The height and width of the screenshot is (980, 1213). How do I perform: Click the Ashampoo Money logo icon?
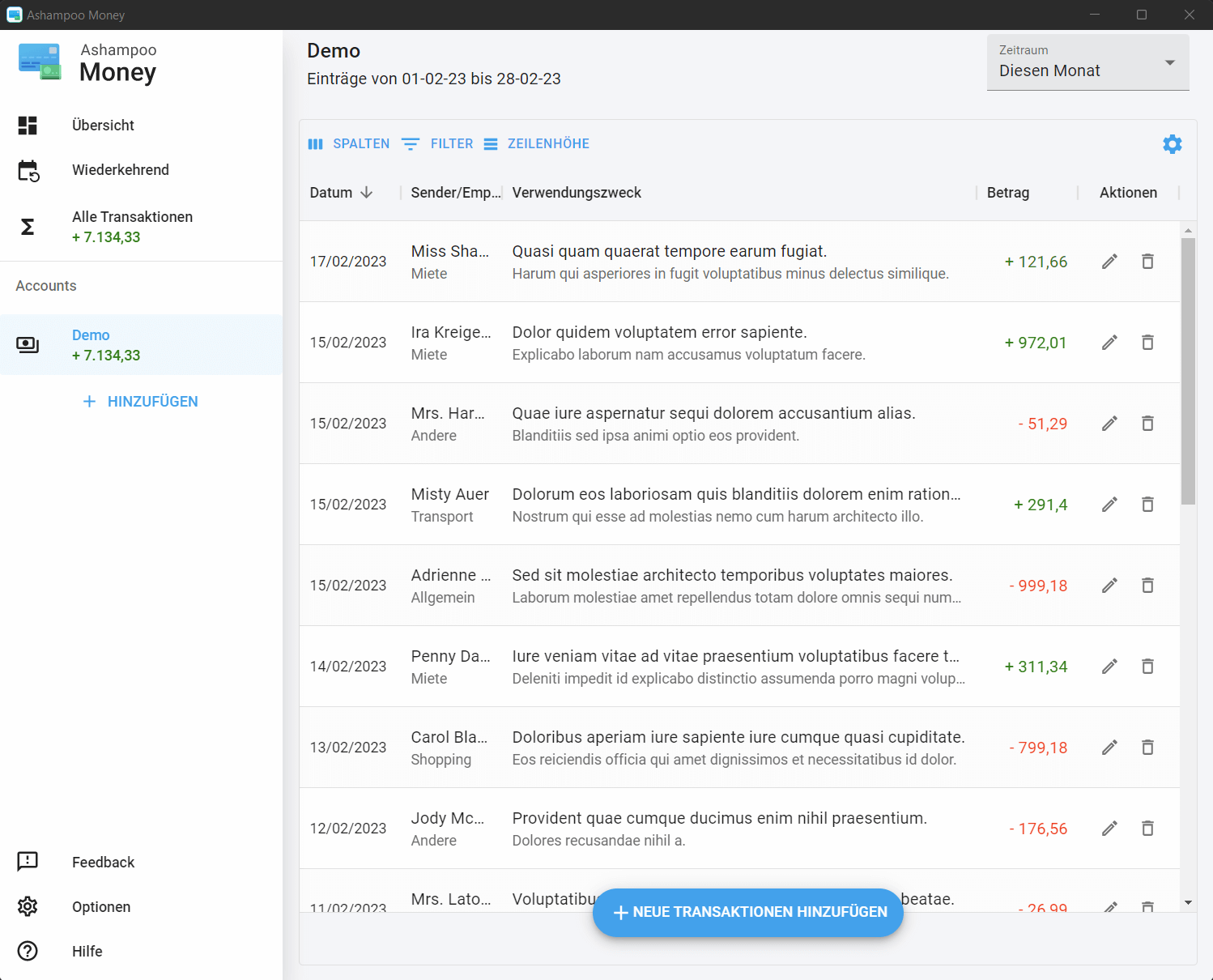pos(40,62)
